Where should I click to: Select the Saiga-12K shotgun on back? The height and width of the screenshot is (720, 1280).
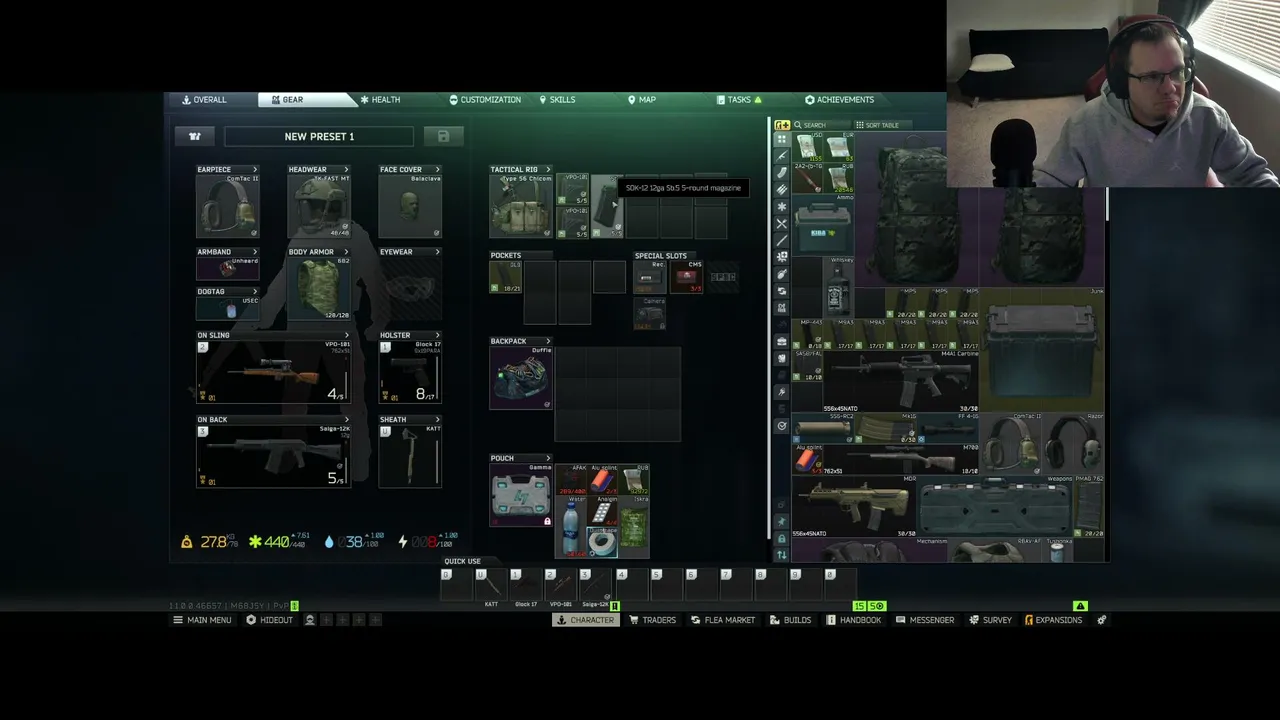(274, 456)
